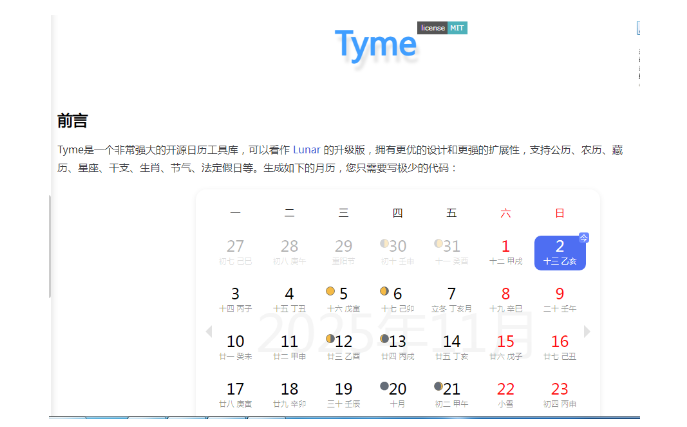This screenshot has width=687, height=427.
Task: Select date 17 in the calendar
Action: pyautogui.click(x=235, y=395)
